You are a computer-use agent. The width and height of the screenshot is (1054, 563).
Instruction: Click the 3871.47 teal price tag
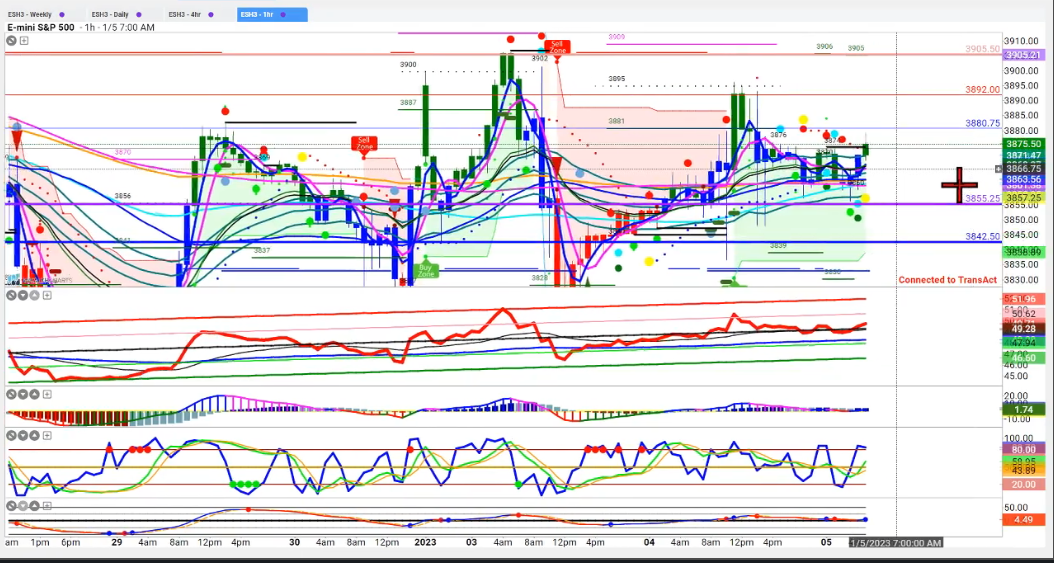1023,155
